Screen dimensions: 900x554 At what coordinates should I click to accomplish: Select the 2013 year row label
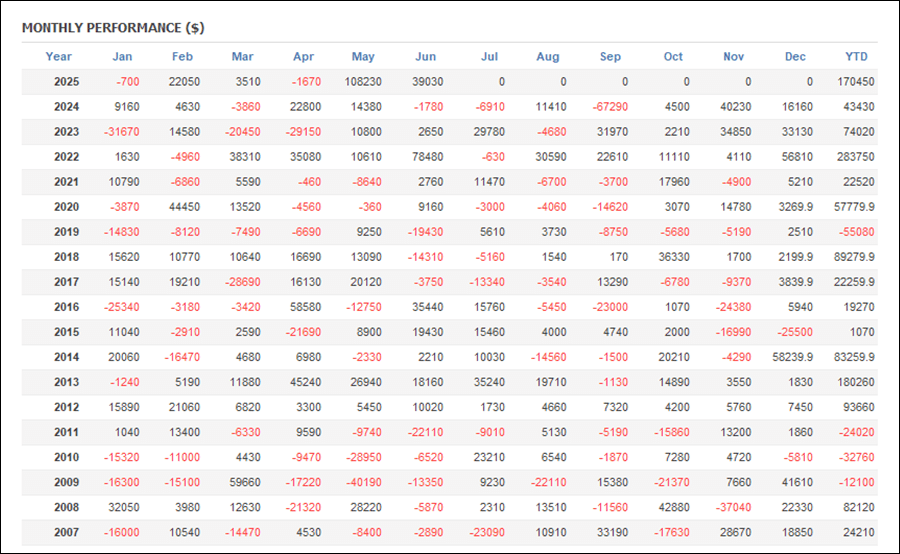pyautogui.click(x=67, y=382)
